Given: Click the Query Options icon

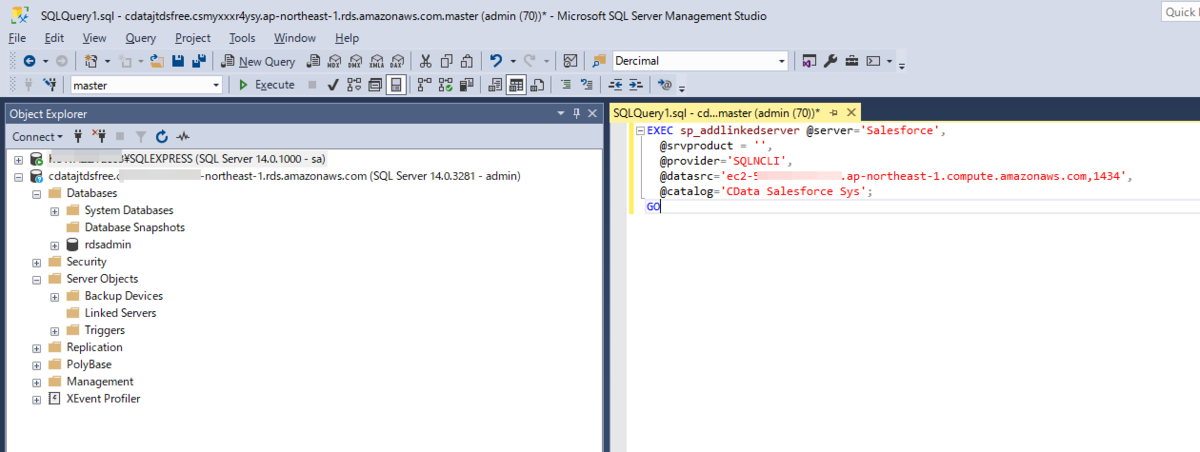Looking at the screenshot, I should [374, 85].
